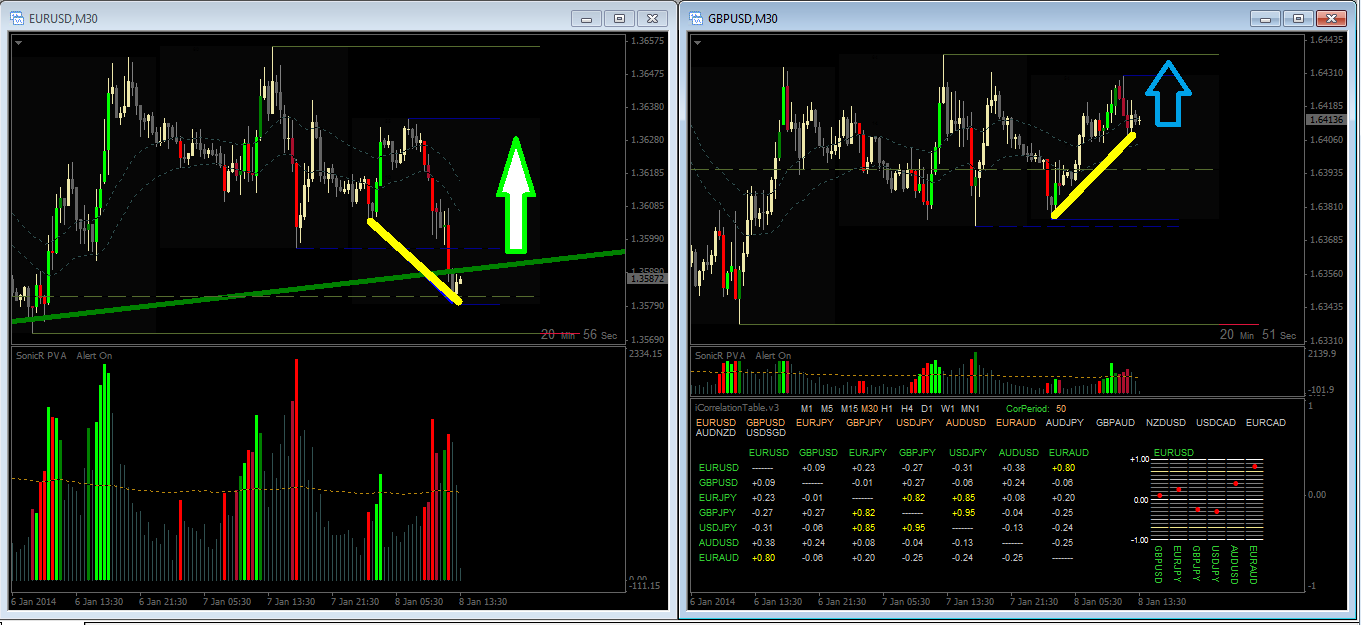The image size is (1361, 625).
Task: Select the W1 timeframe in iCorrelationTable
Action: (948, 408)
